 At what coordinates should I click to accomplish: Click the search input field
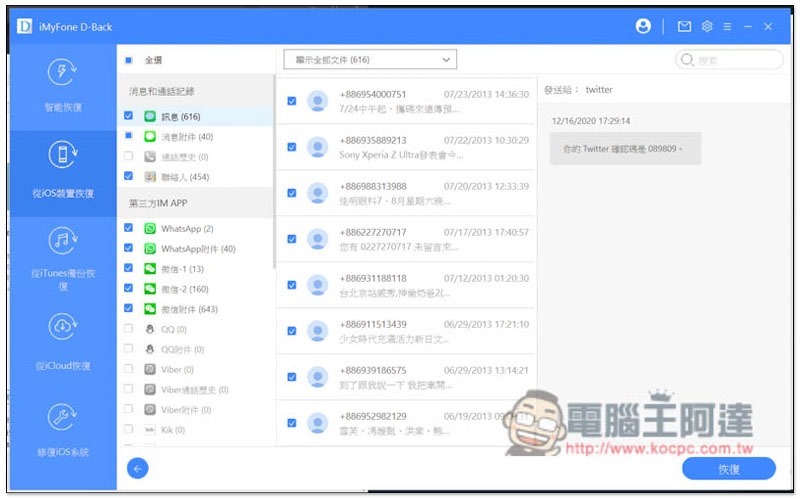tap(732, 60)
